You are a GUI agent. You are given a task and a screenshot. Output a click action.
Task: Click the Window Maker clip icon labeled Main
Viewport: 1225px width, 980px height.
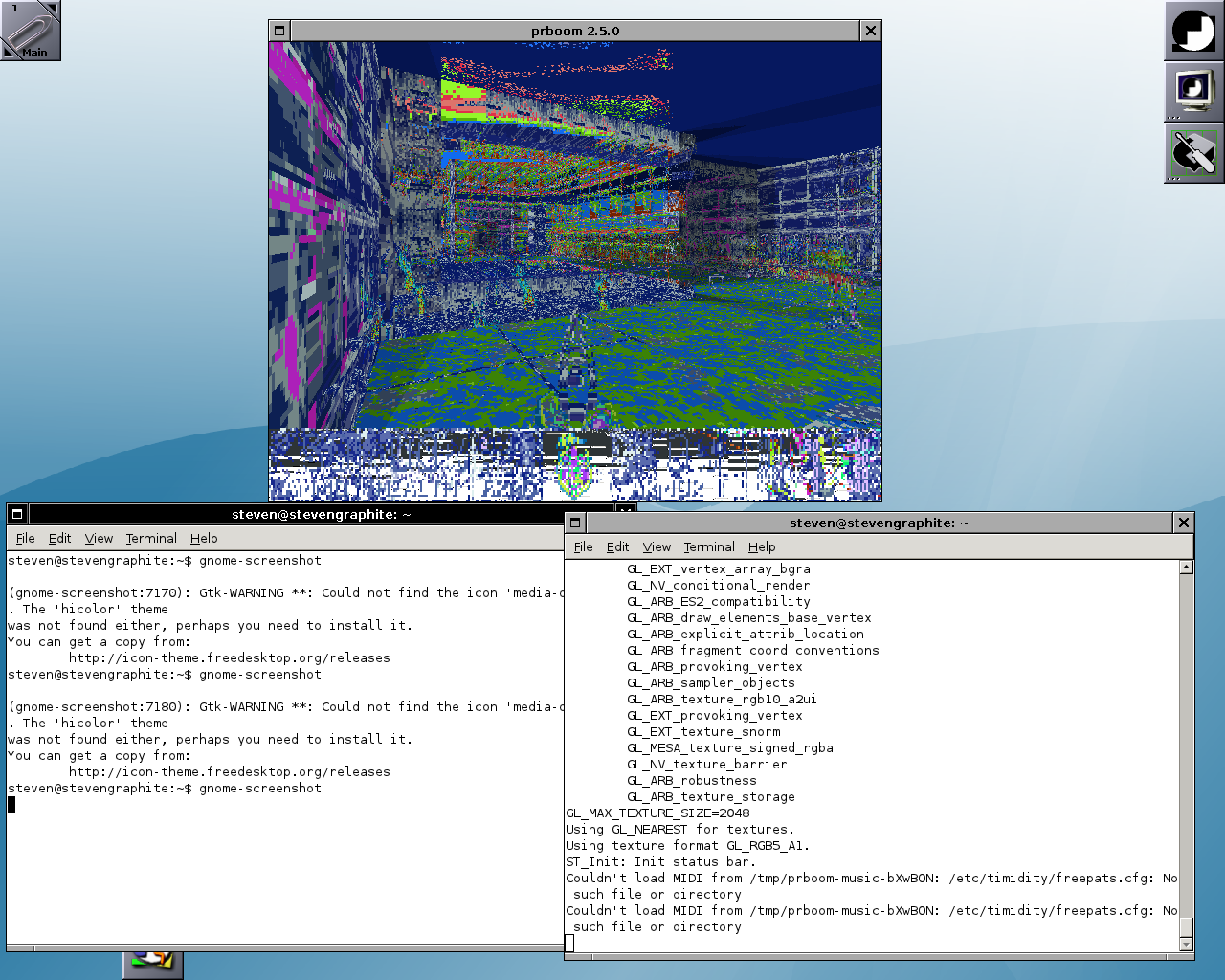[30, 30]
